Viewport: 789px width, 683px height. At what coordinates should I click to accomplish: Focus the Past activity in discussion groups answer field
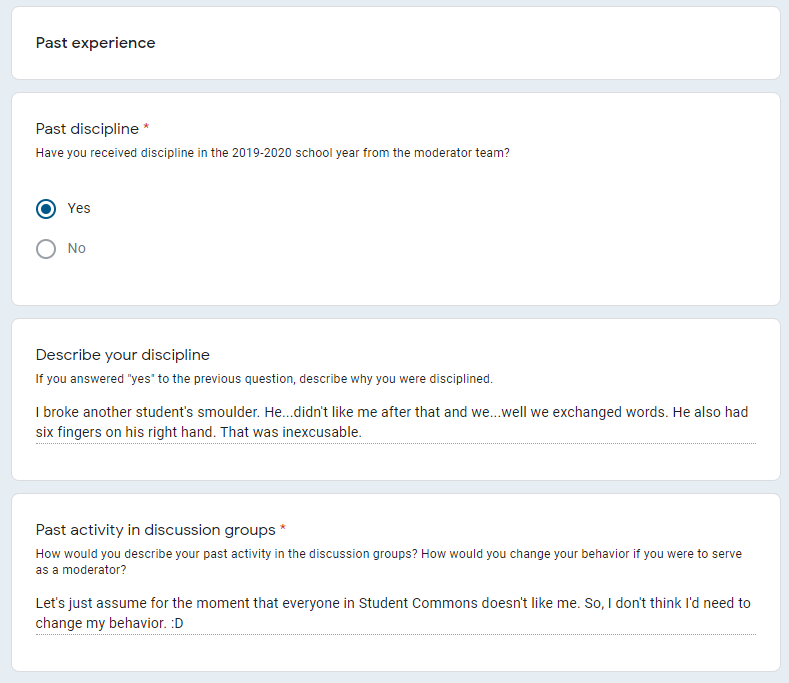click(396, 613)
